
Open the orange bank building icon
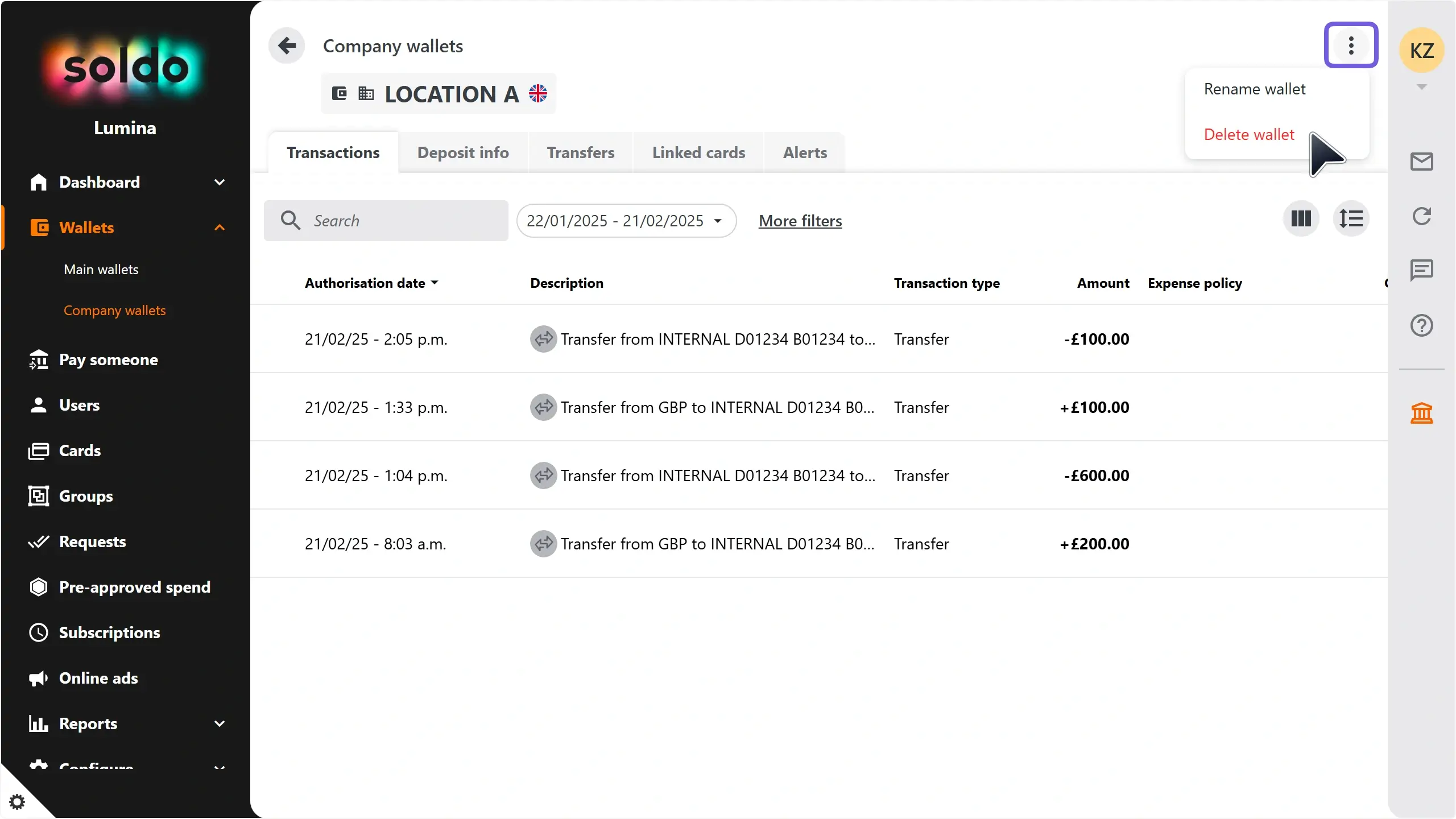[x=1421, y=413]
